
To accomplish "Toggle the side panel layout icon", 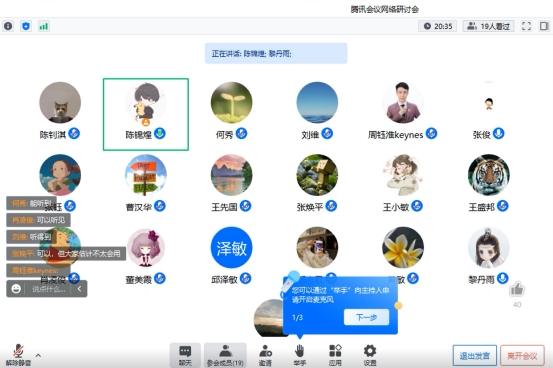I will click(544, 26).
